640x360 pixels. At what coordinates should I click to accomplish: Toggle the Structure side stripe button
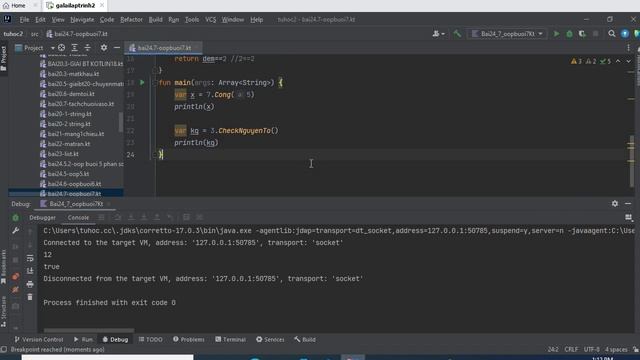coord(4,312)
